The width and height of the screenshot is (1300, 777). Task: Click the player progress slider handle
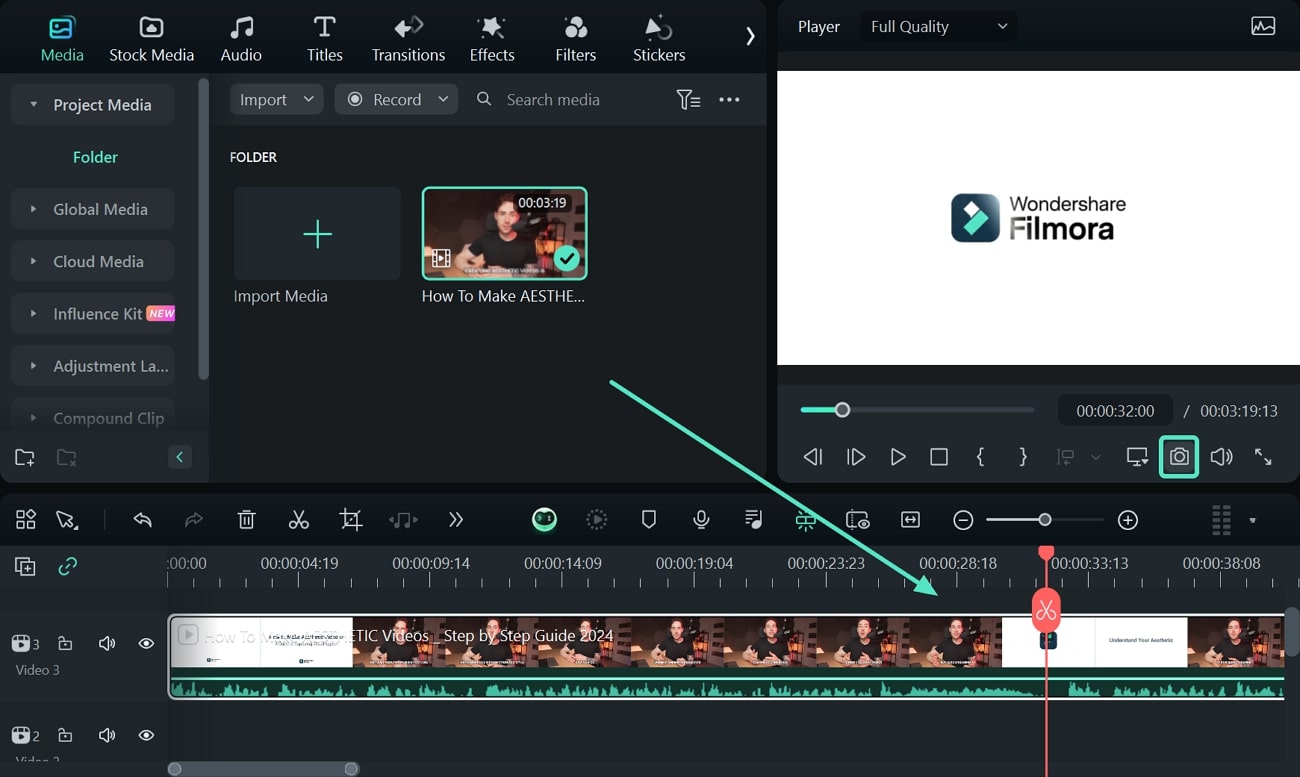842,410
